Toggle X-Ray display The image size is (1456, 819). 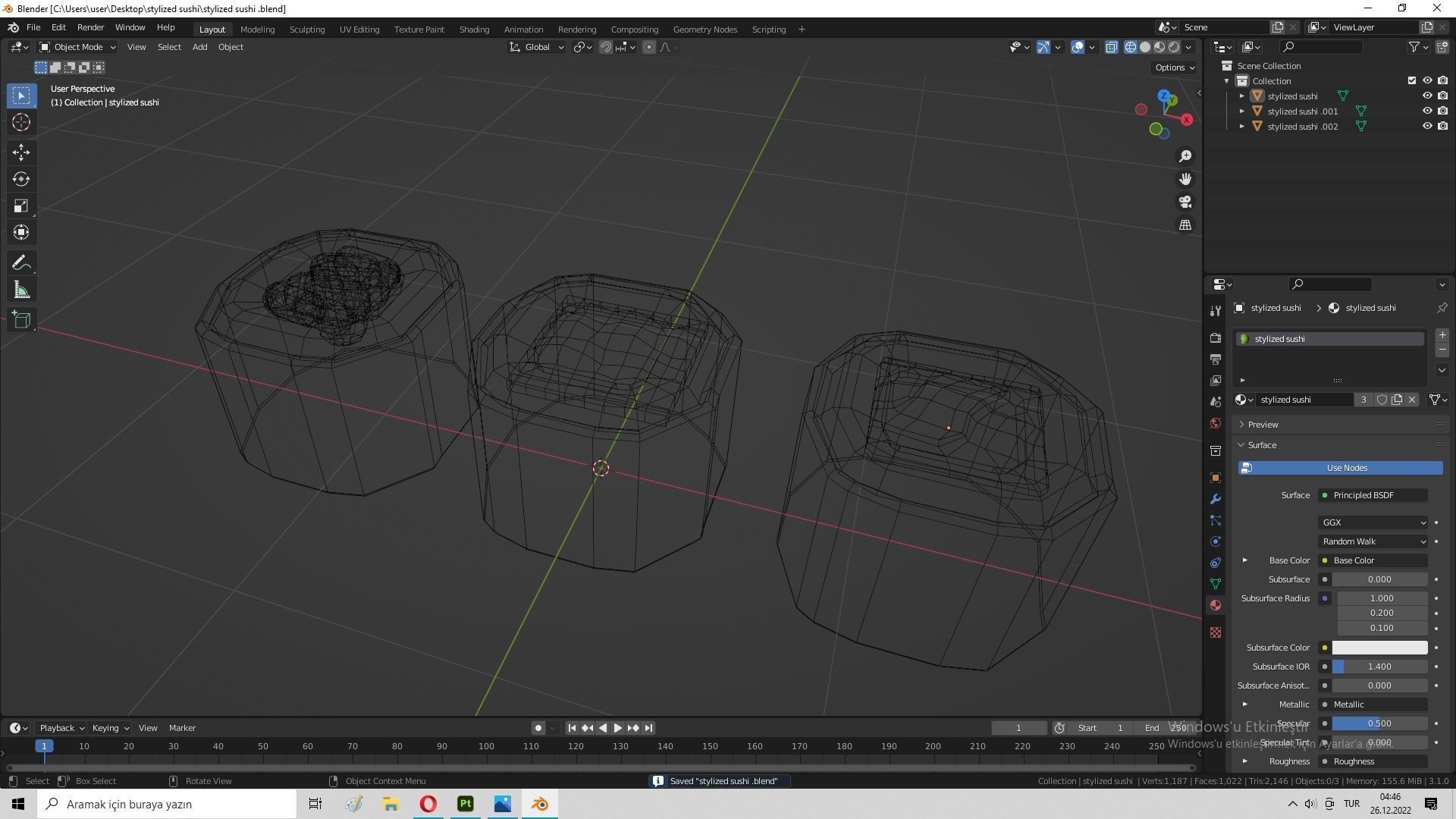click(x=1111, y=47)
